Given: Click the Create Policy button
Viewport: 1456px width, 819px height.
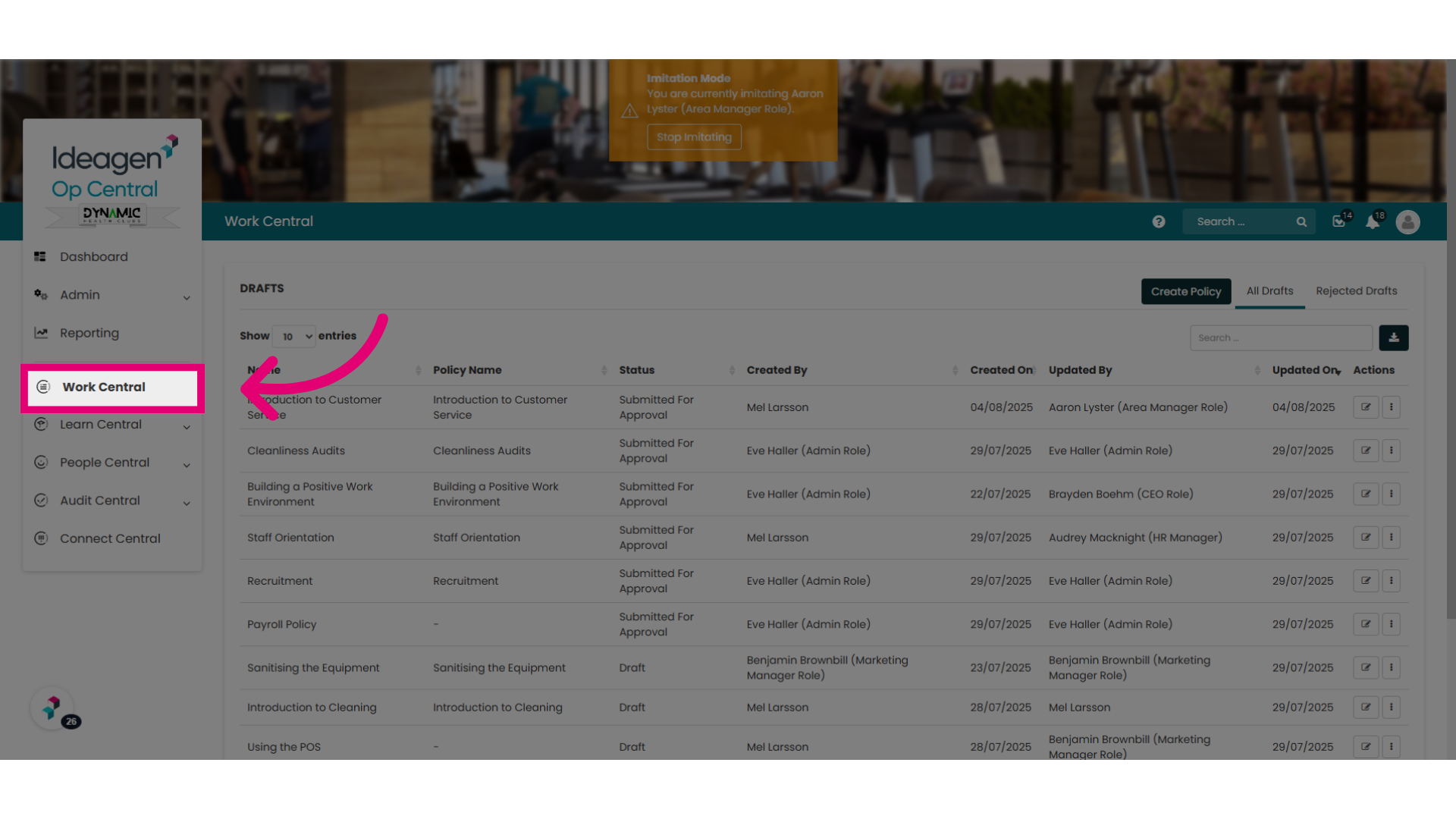Looking at the screenshot, I should [x=1185, y=291].
